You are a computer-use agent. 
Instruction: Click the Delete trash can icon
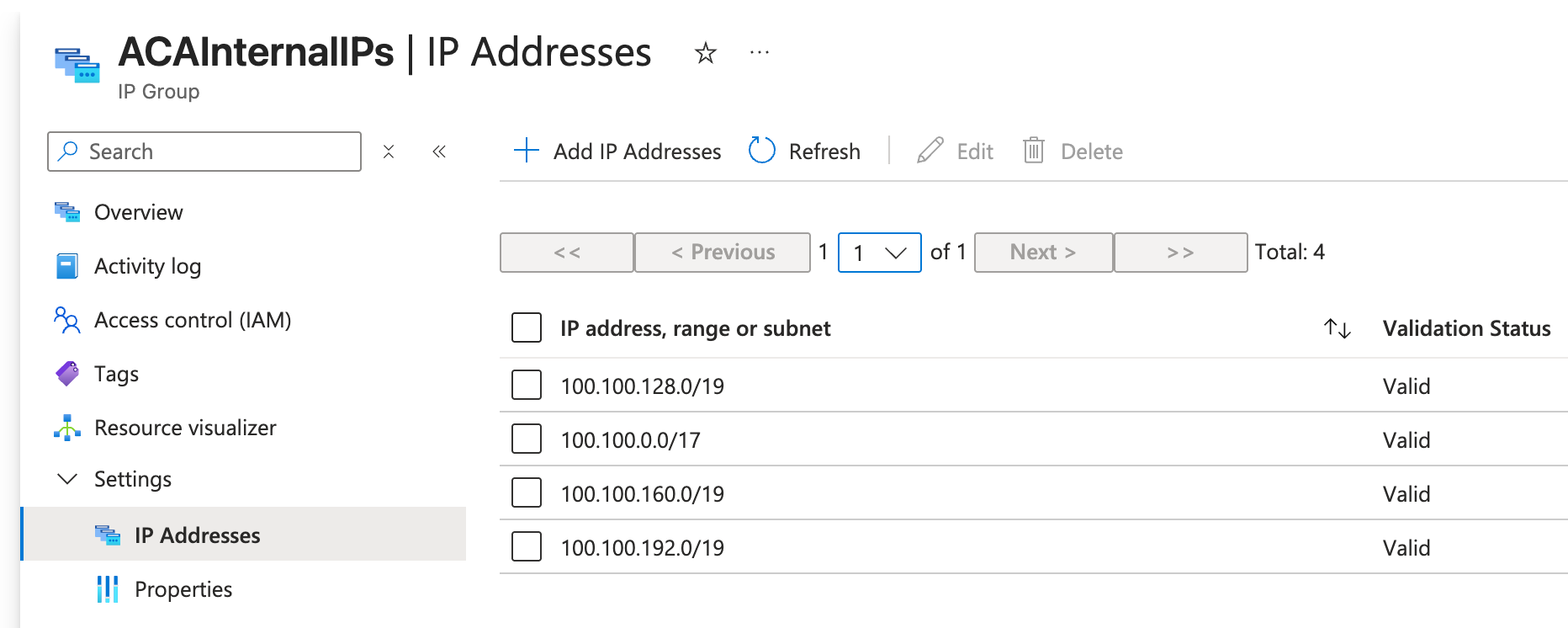tap(1033, 151)
